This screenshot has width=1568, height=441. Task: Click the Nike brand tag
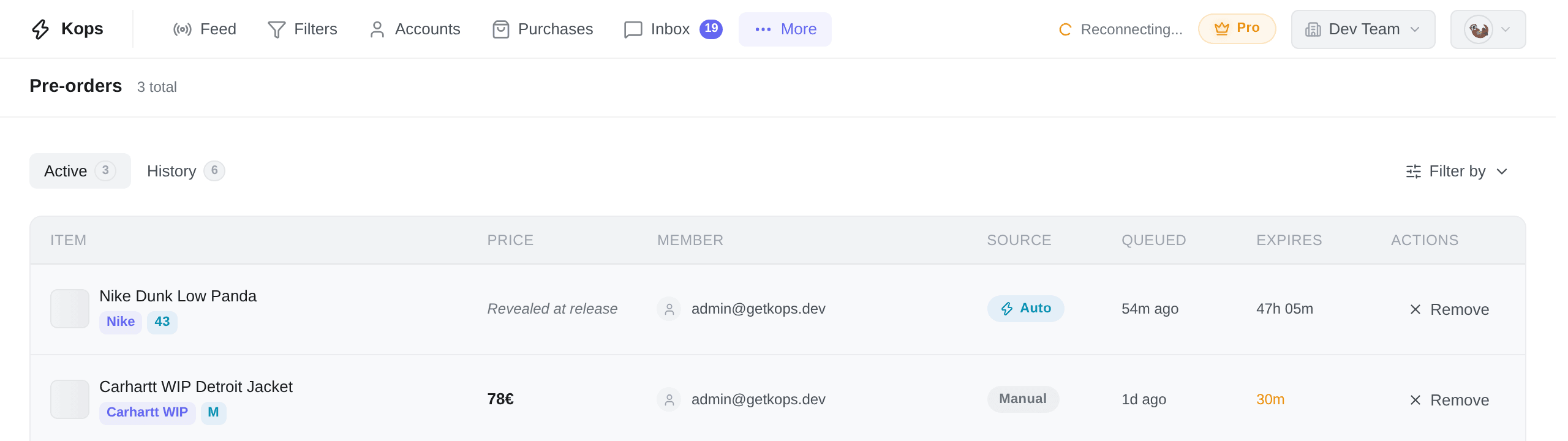point(121,322)
